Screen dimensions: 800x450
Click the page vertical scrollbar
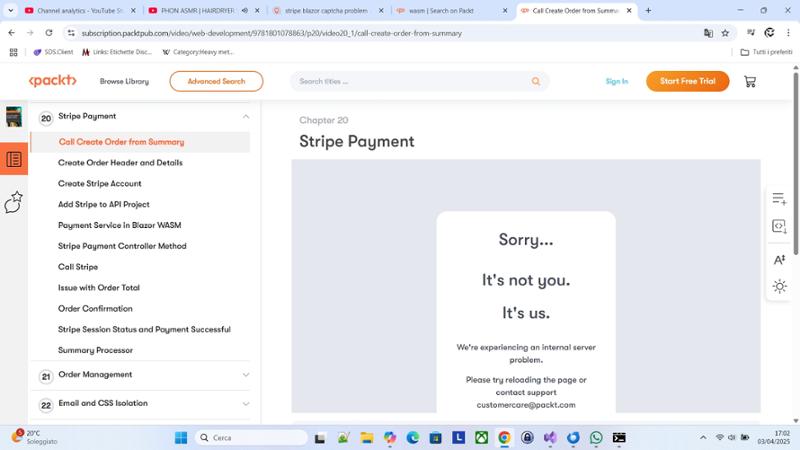click(796, 163)
